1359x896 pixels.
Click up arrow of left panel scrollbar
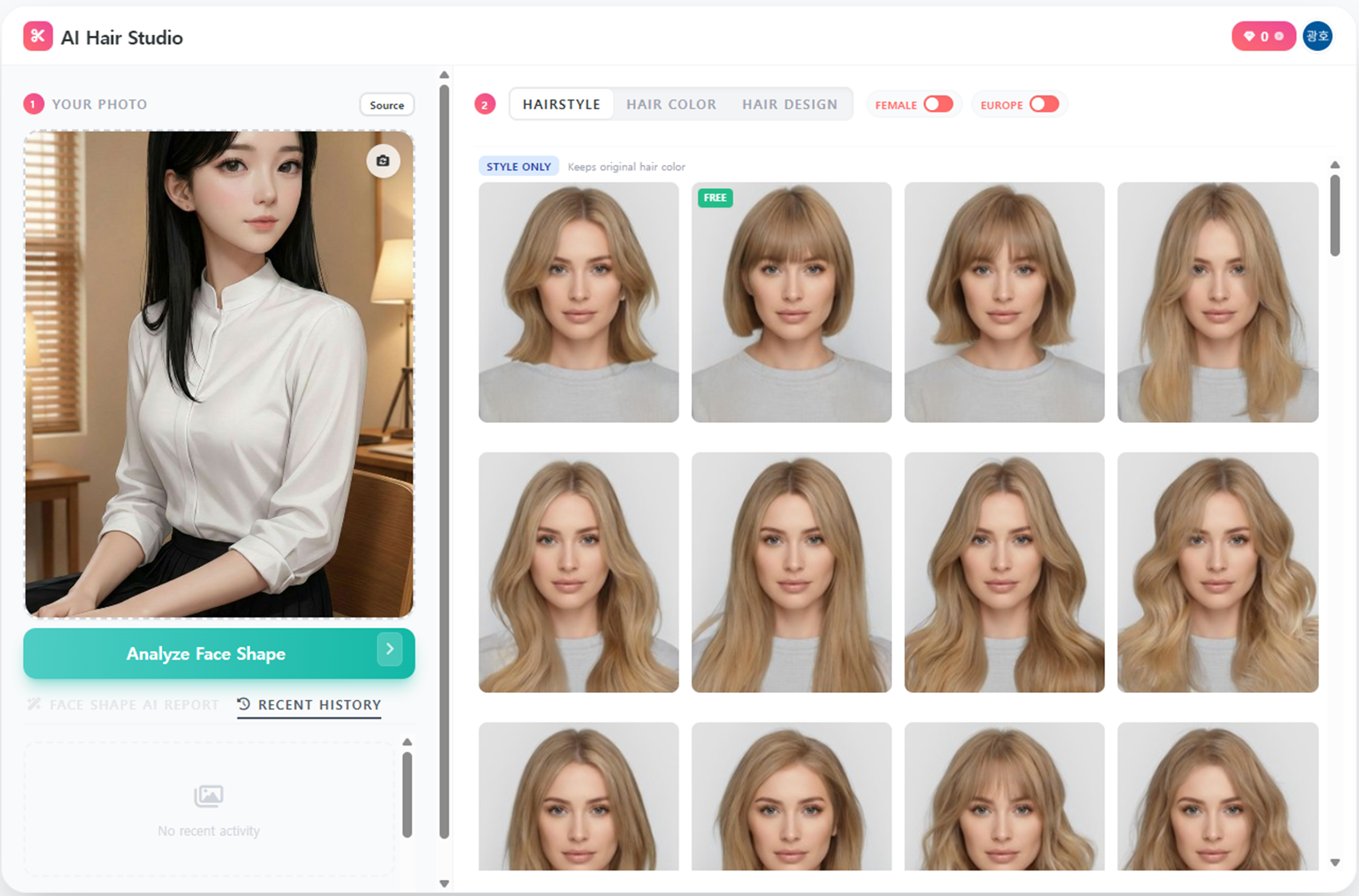point(445,75)
